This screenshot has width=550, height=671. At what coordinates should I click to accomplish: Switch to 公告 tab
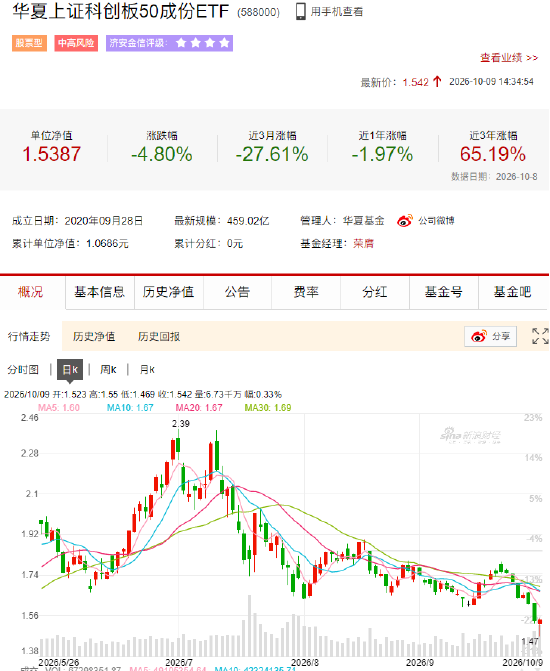coord(237,292)
